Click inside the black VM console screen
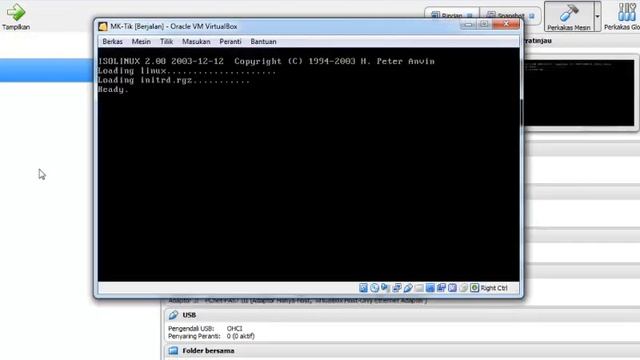This screenshot has height=360, width=640. [x=309, y=164]
